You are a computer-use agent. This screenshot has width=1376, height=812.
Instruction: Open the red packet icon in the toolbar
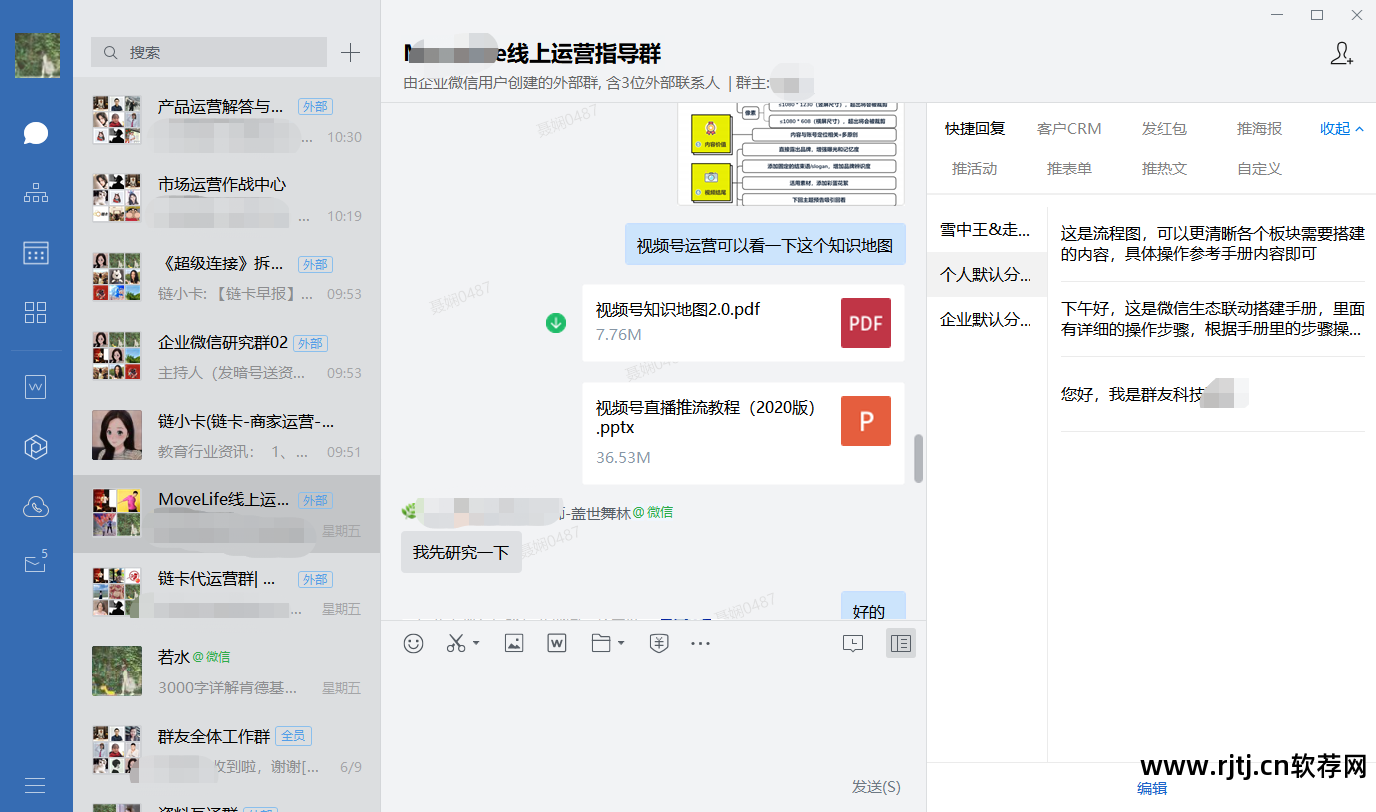(x=658, y=643)
